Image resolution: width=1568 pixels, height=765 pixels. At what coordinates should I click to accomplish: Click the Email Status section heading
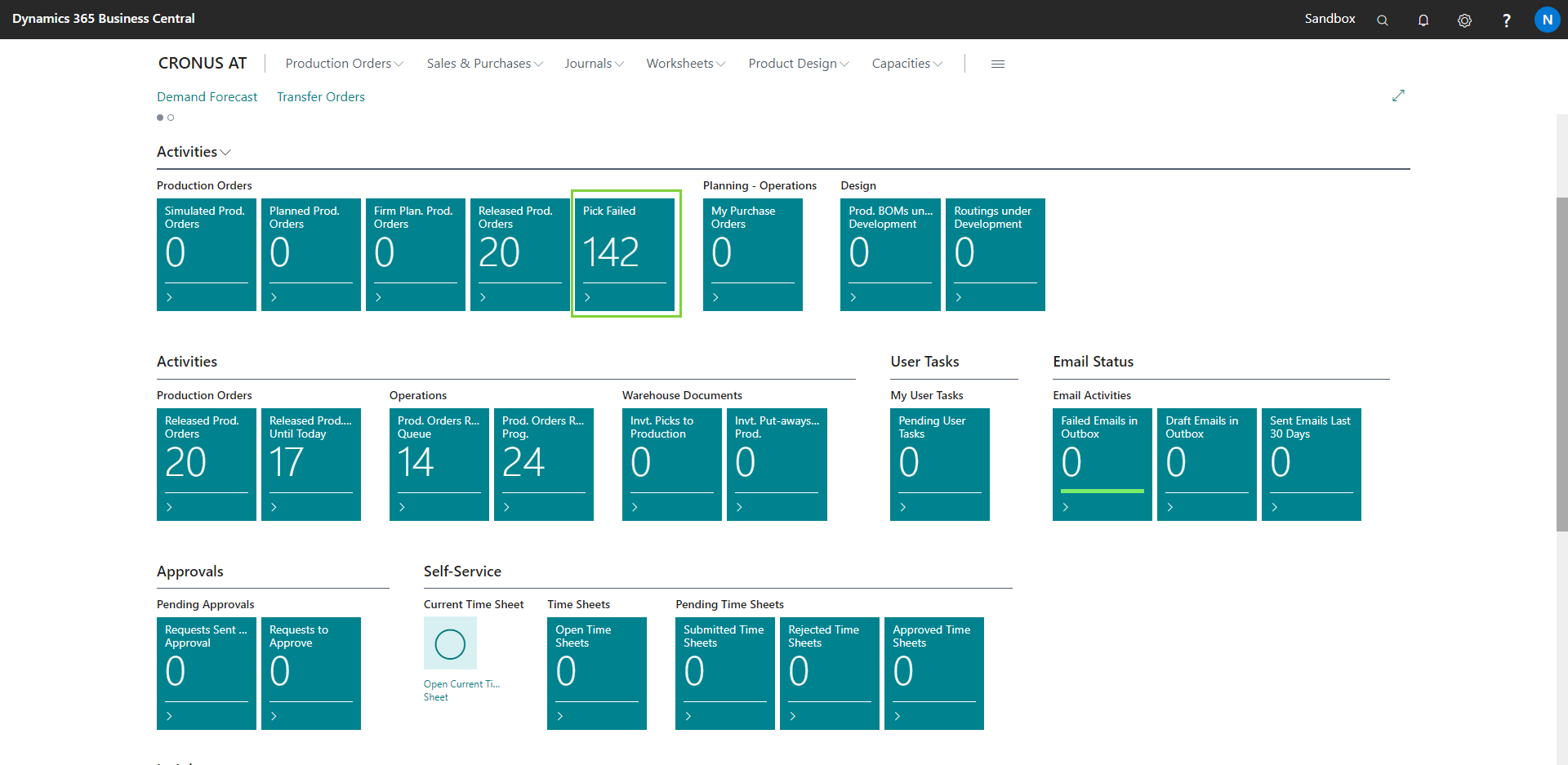pos(1093,362)
